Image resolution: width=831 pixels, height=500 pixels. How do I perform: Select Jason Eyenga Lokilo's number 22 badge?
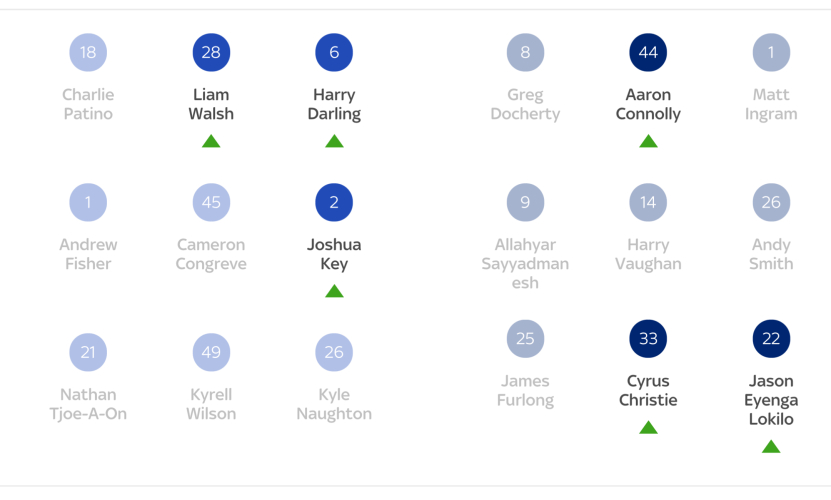771,339
